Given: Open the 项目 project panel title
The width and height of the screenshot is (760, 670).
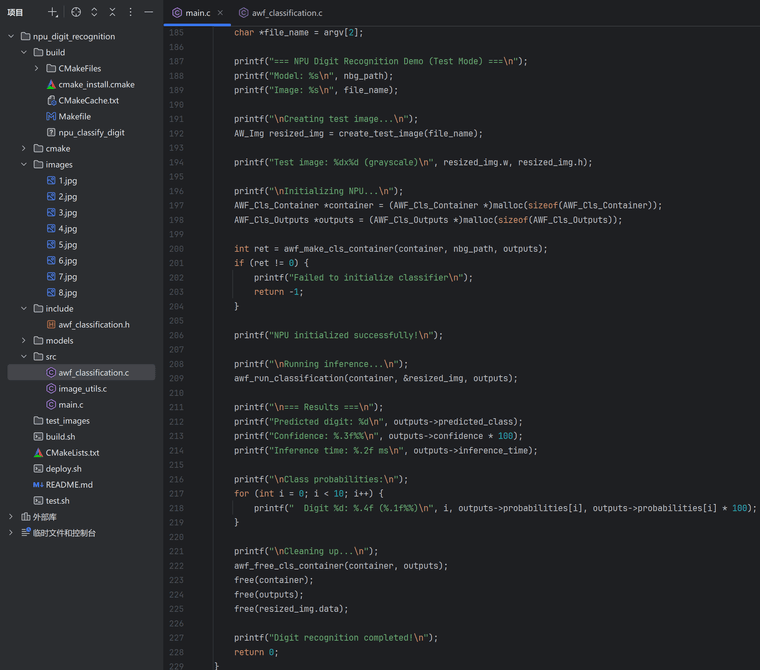Looking at the screenshot, I should 15,13.
